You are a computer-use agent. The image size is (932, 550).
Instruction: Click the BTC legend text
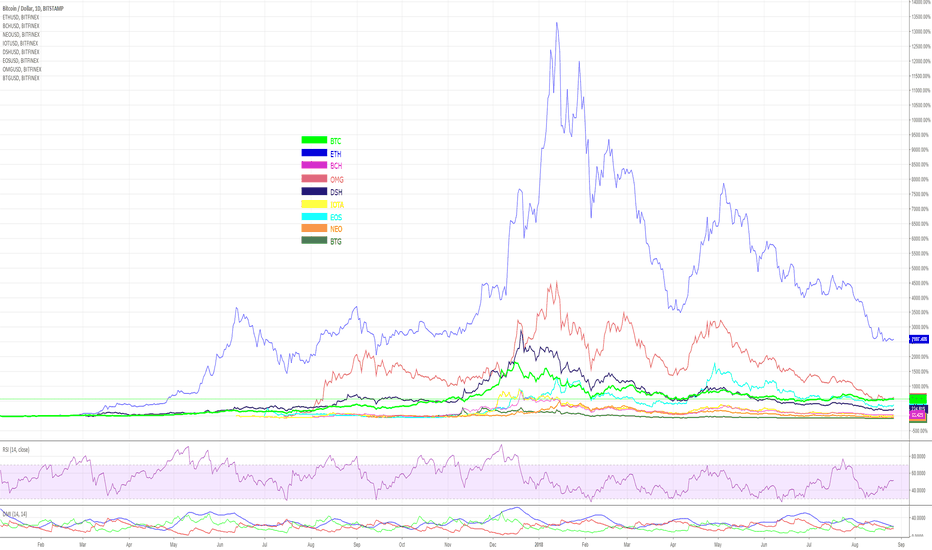[x=336, y=141]
